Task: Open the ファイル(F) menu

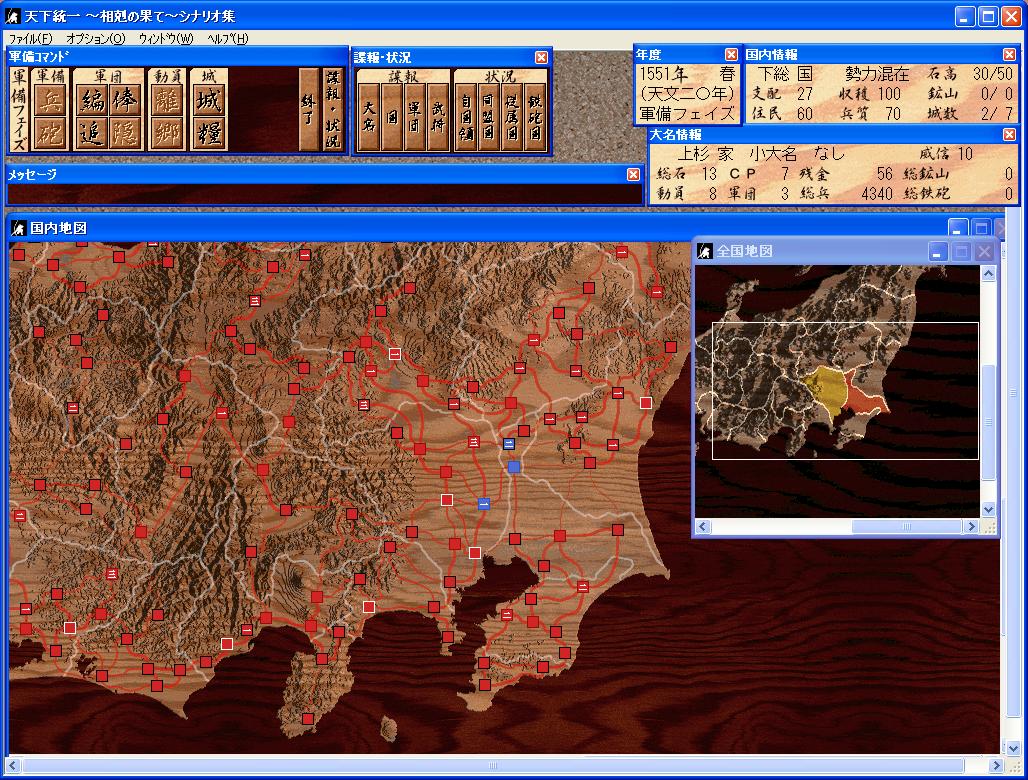Action: (30, 39)
